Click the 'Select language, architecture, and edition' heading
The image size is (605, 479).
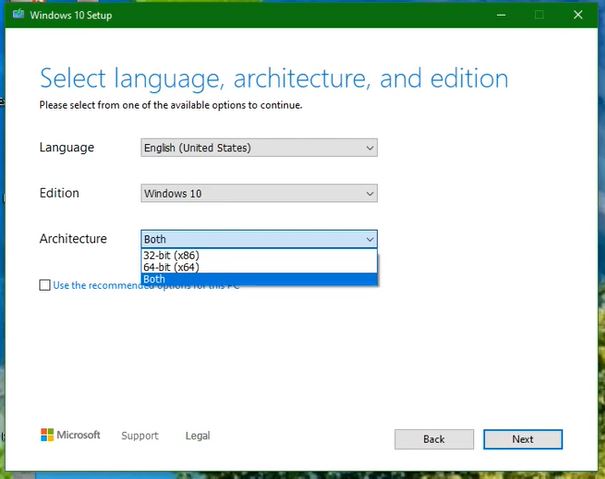coord(274,79)
